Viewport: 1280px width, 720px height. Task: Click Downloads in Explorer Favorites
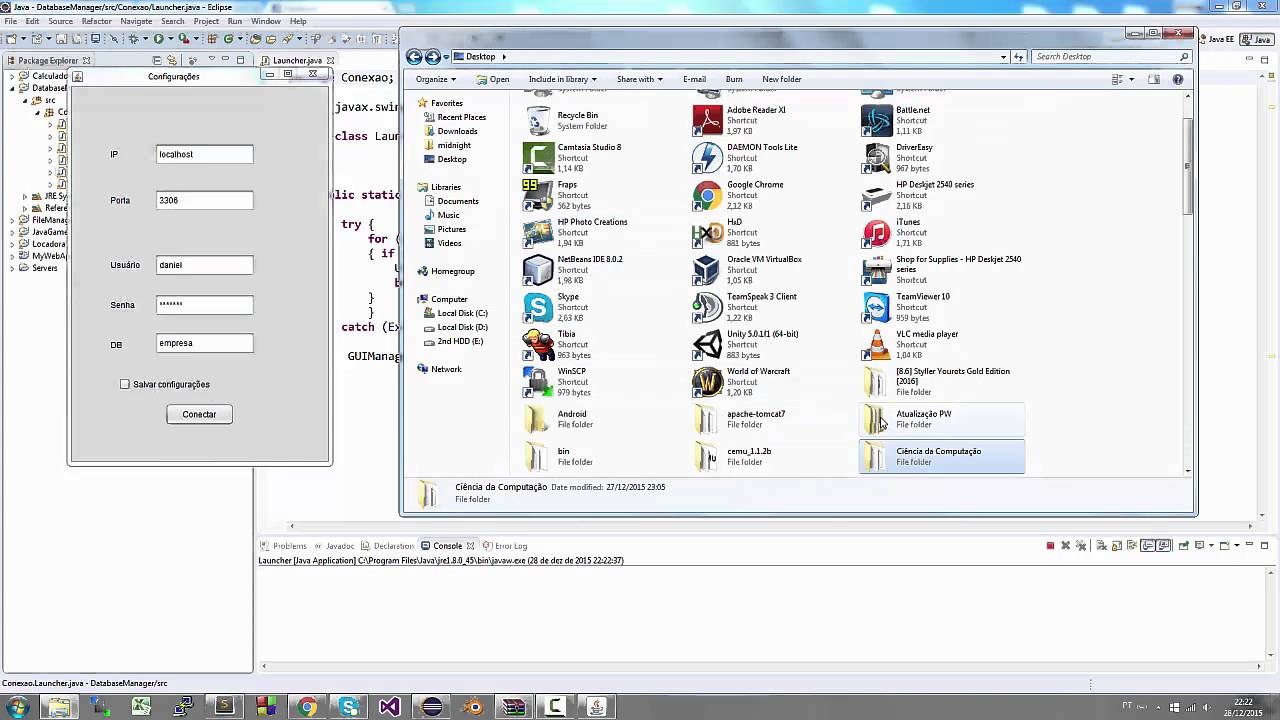[x=457, y=131]
